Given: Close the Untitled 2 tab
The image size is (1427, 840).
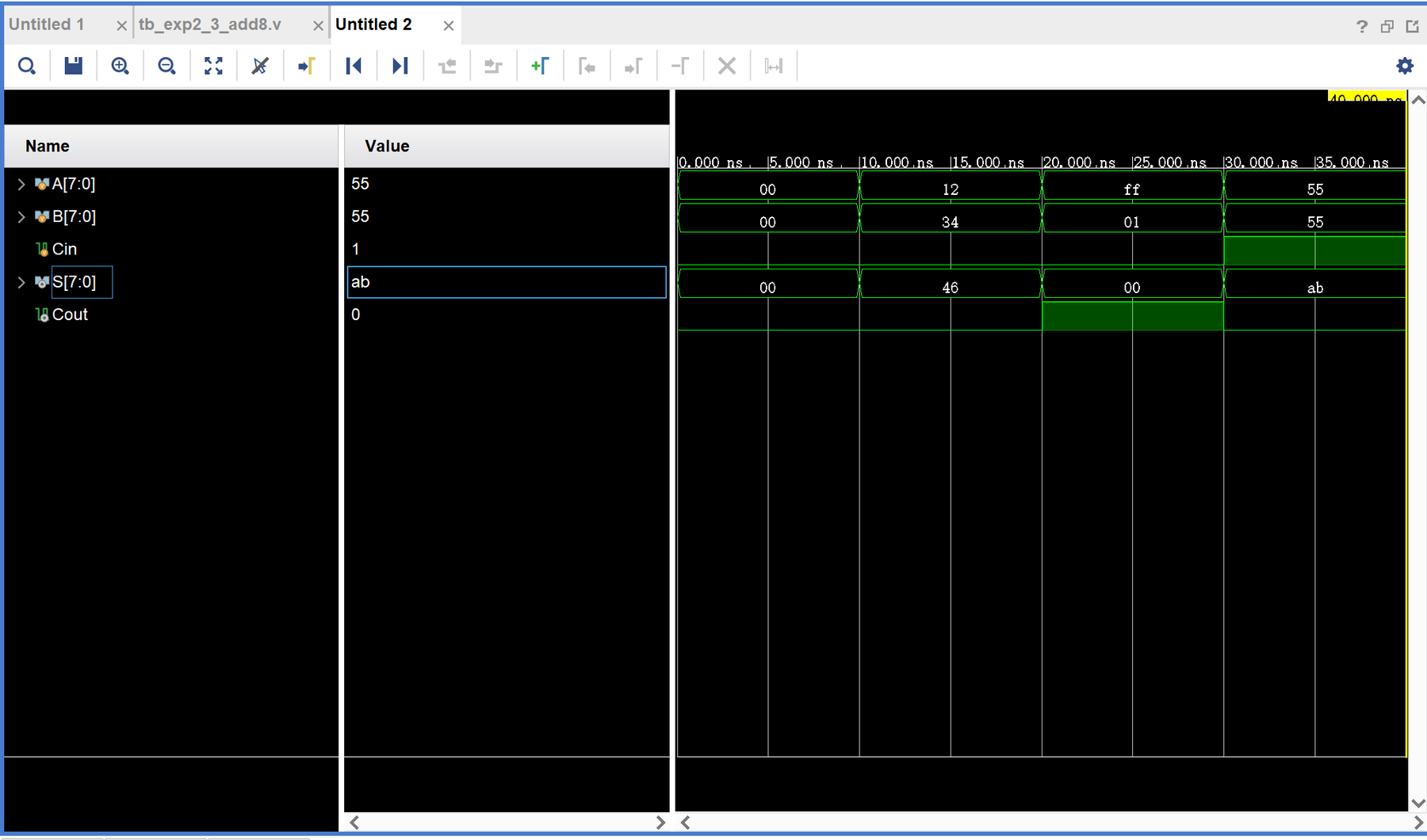Looking at the screenshot, I should click(449, 26).
